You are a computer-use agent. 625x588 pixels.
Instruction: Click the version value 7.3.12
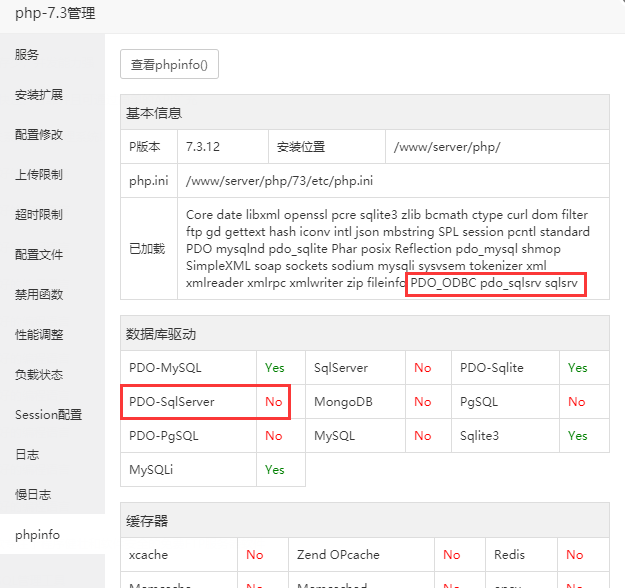pos(203,147)
